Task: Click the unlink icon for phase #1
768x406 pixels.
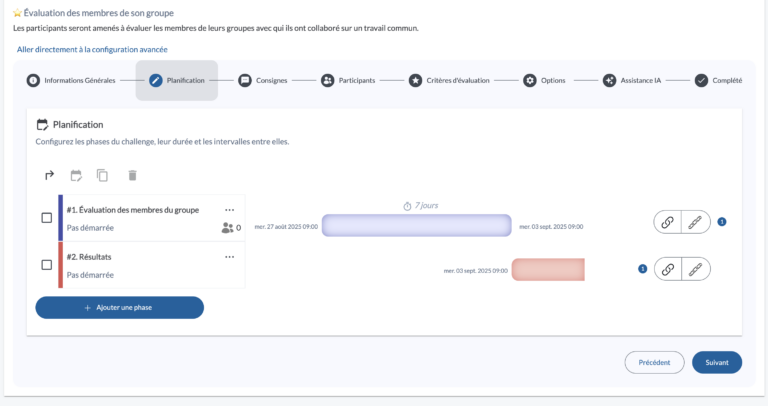Action: click(x=695, y=222)
